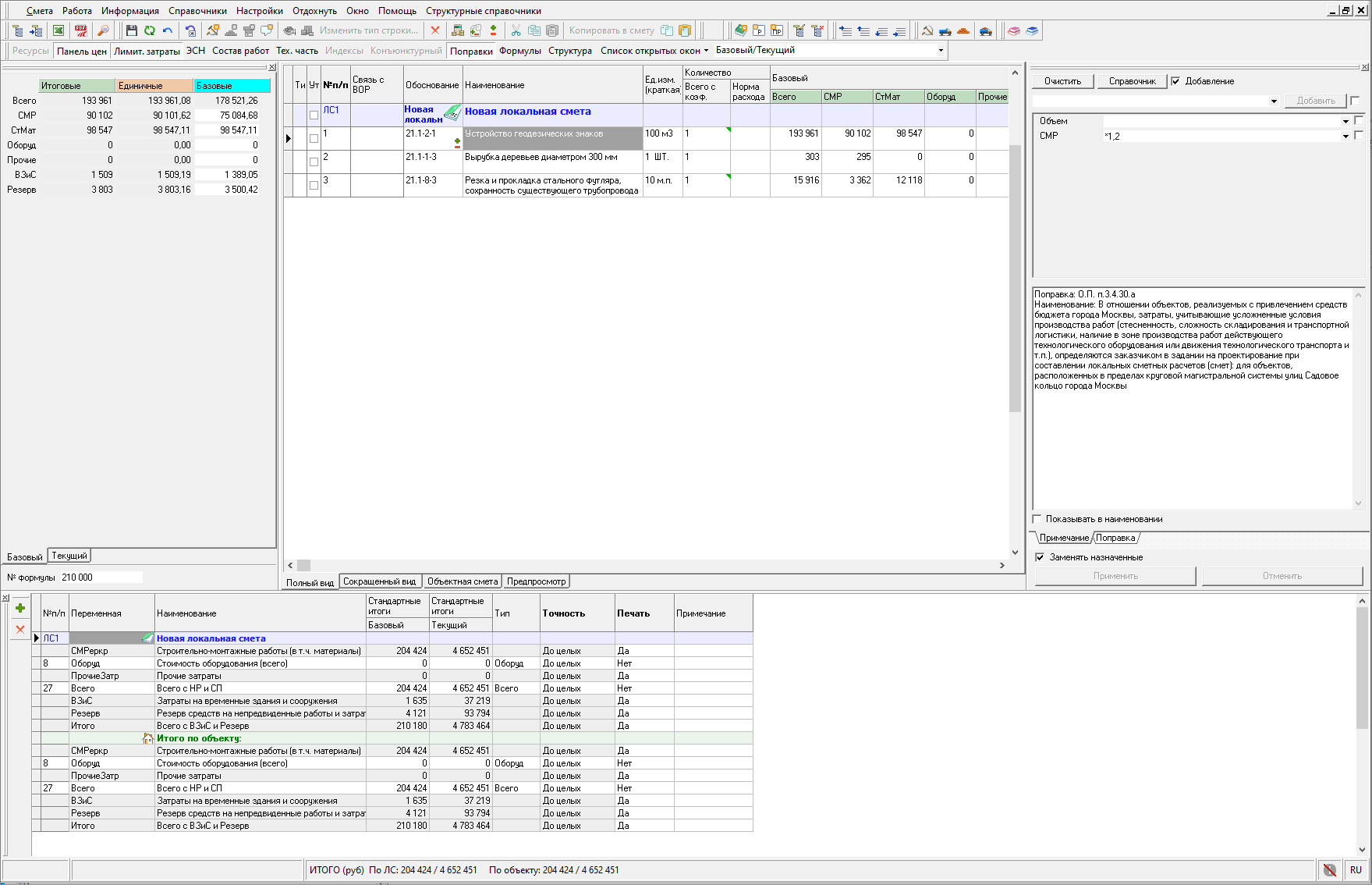Toggle Заменять назначенные checkbox
This screenshot has height=885, width=1372.
pos(1040,557)
